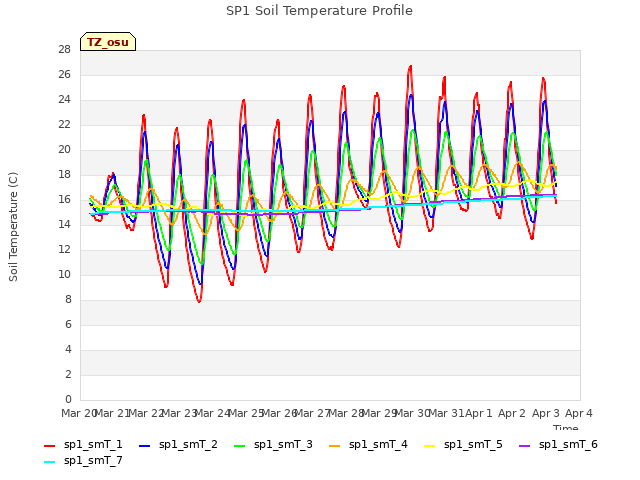
Task: Click the 28 y-axis tick label
Action: click(x=64, y=49)
